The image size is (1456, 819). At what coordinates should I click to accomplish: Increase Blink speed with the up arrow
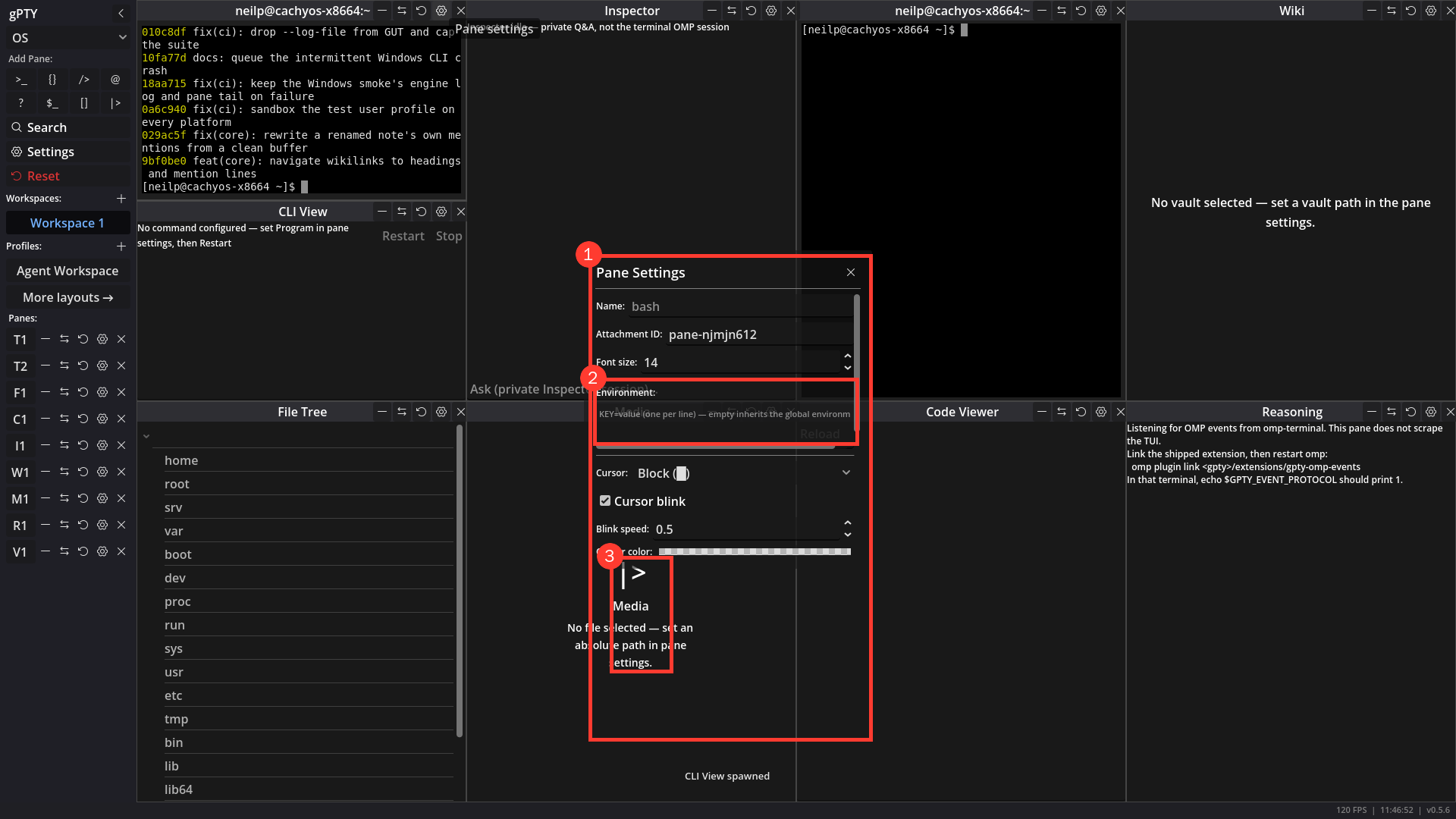[x=848, y=523]
